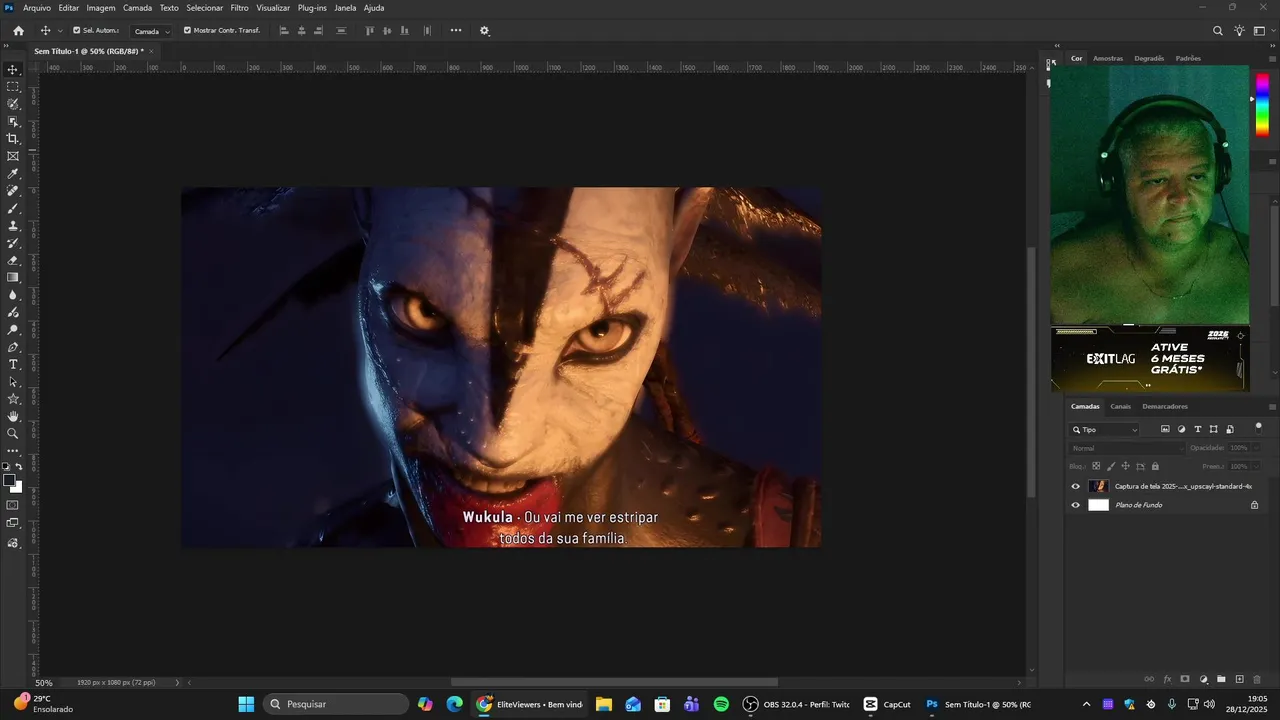The height and width of the screenshot is (720, 1280).
Task: Open the Arquivo menu
Action: click(x=37, y=7)
